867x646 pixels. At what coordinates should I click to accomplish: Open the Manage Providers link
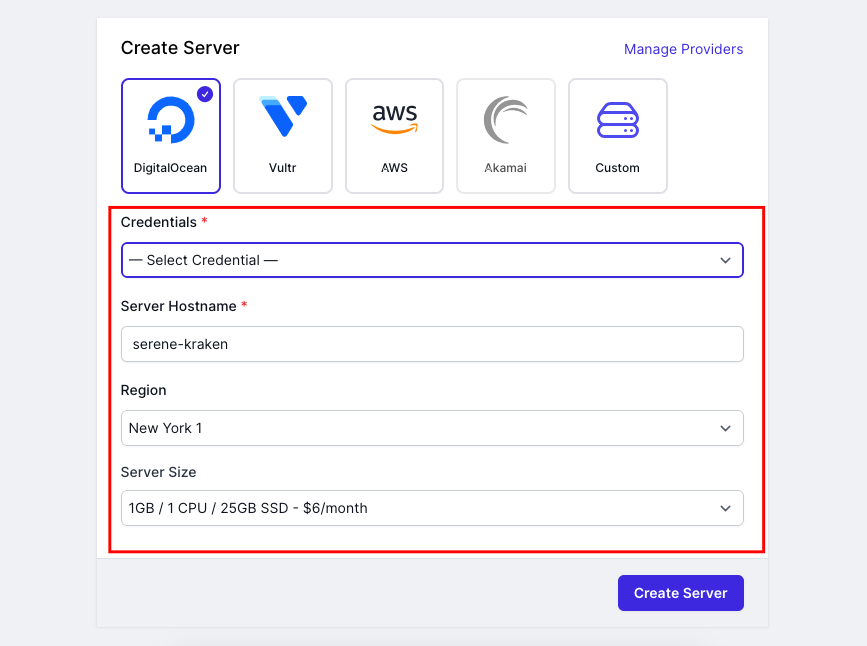[x=683, y=49]
